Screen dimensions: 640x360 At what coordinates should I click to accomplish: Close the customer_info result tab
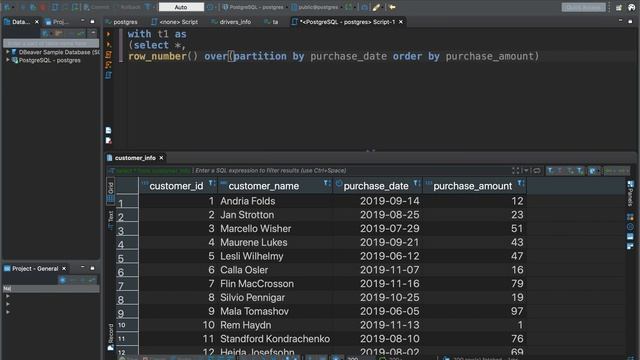[161, 158]
